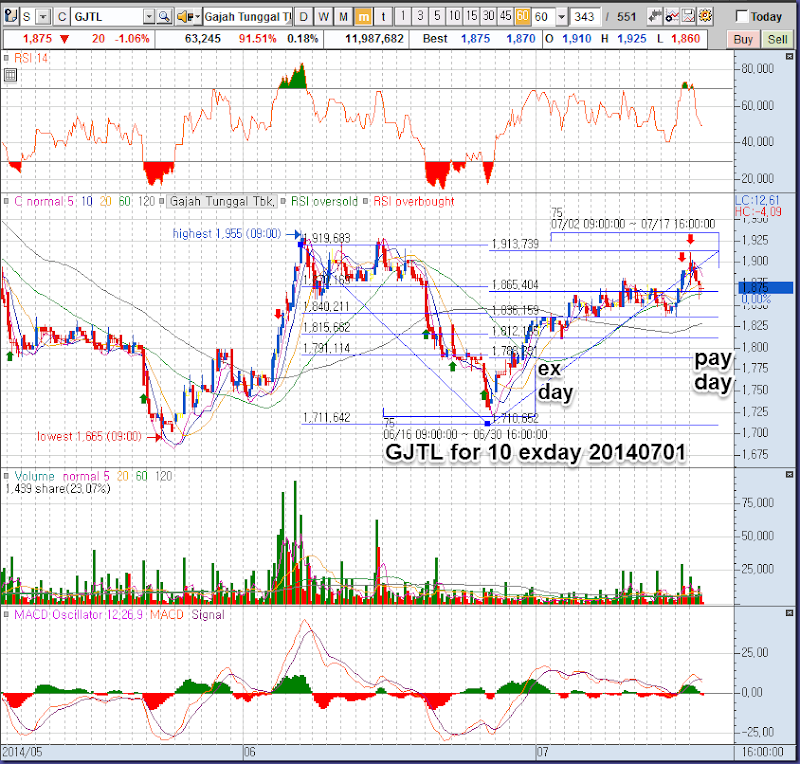Switch to Daily chart with D
Image resolution: width=800 pixels, height=764 pixels.
(x=304, y=17)
